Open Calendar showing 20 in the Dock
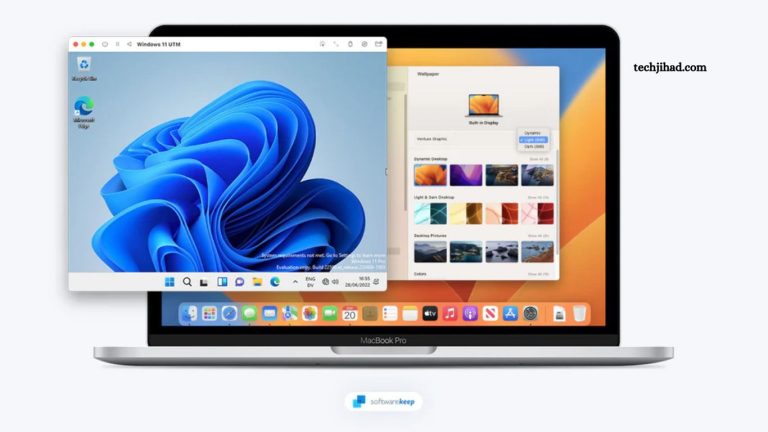 pyautogui.click(x=350, y=313)
